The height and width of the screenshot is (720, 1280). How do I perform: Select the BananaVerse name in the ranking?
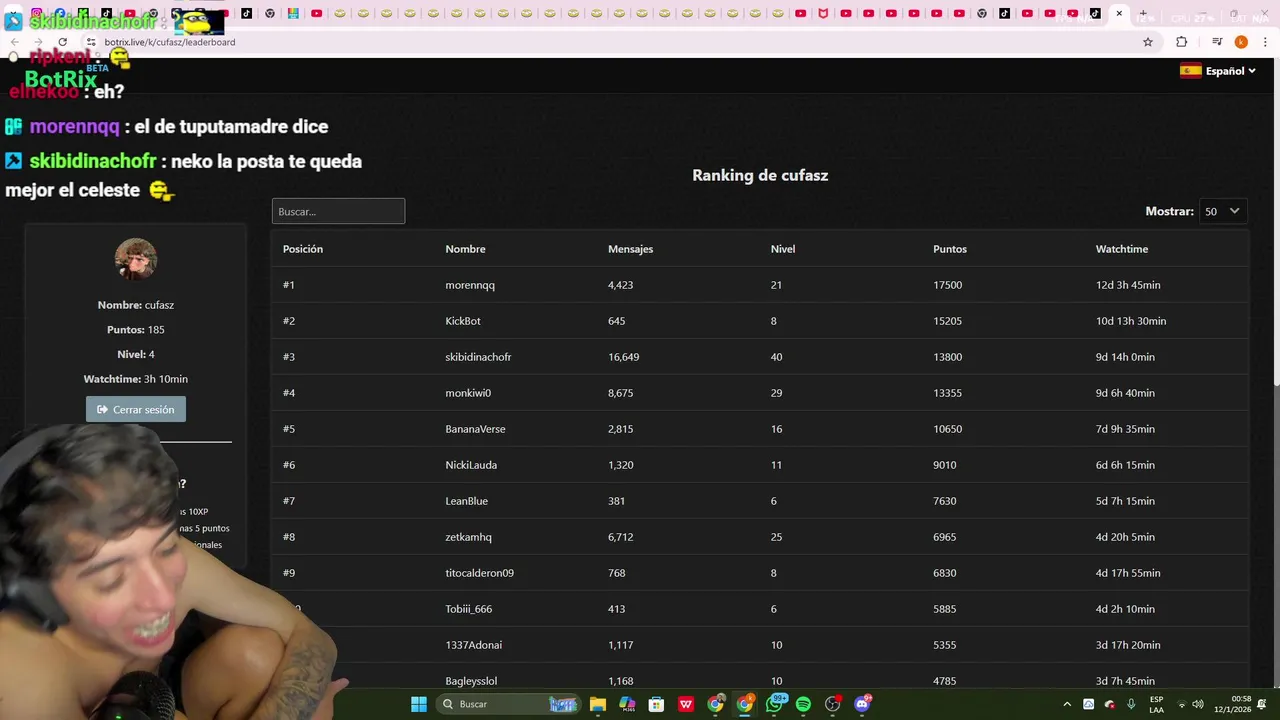475,429
